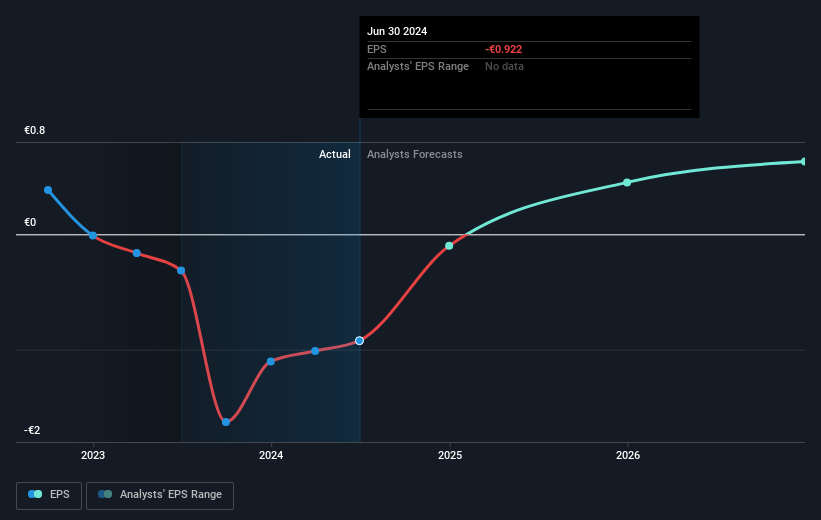This screenshot has height=520, width=821.
Task: Toggle the Analysts' EPS Range legend
Action: [160, 495]
